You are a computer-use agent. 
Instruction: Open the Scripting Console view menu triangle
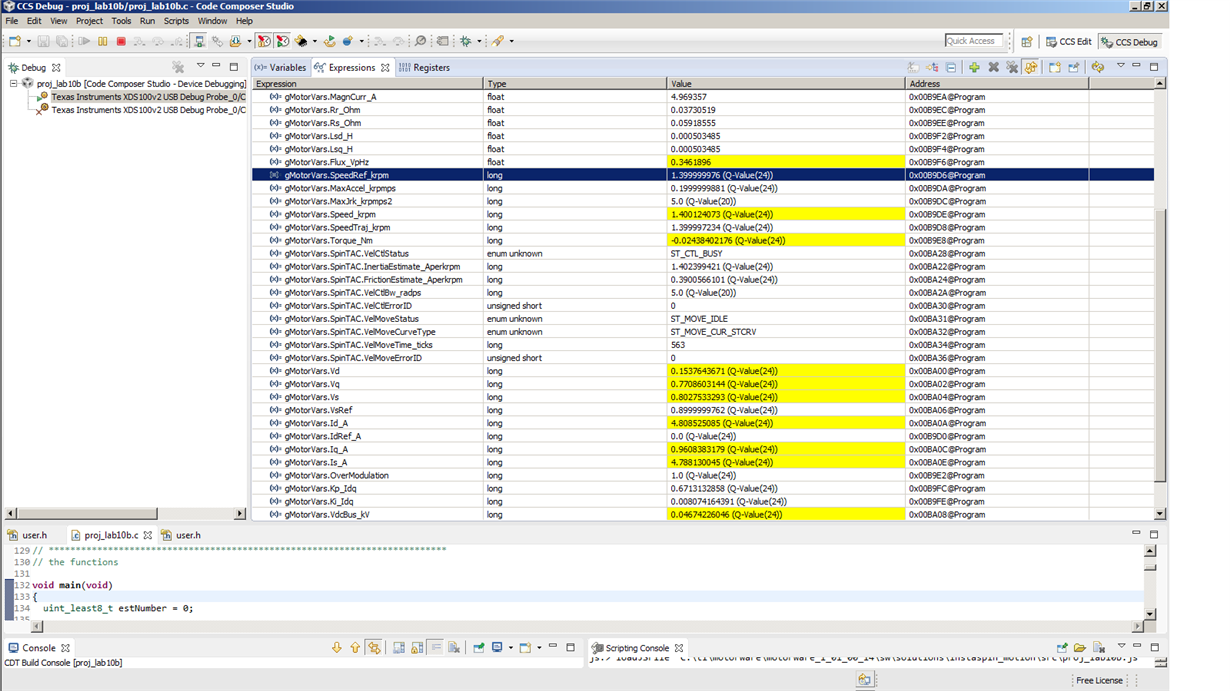1120,647
